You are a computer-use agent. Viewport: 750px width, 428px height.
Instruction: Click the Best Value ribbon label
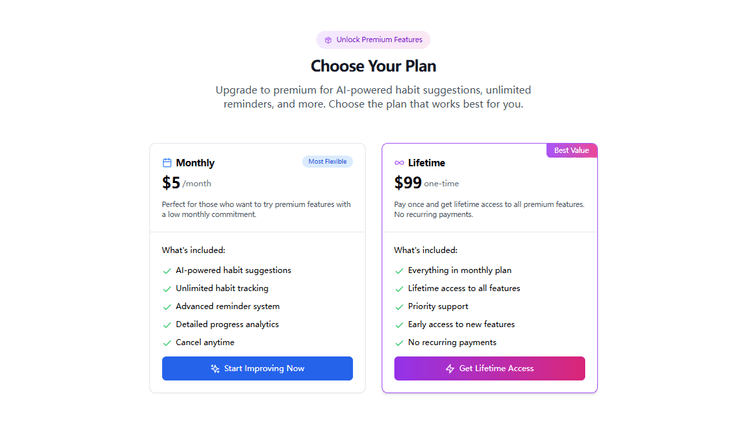[x=571, y=150]
